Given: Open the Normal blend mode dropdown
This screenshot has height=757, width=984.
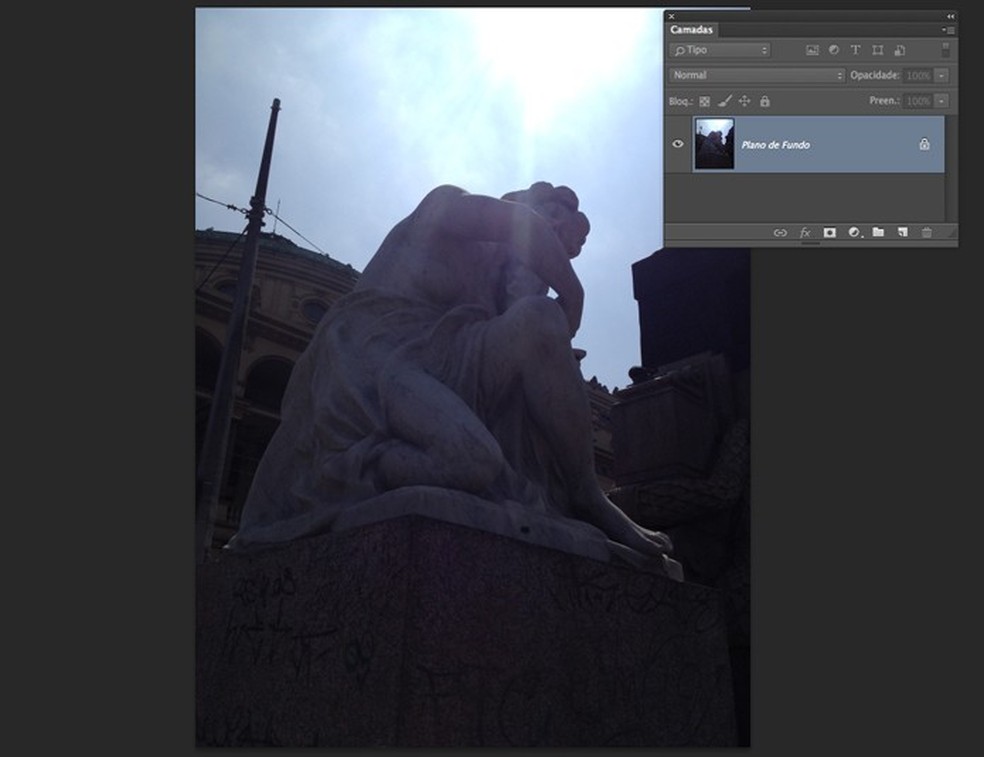Looking at the screenshot, I should click(757, 75).
